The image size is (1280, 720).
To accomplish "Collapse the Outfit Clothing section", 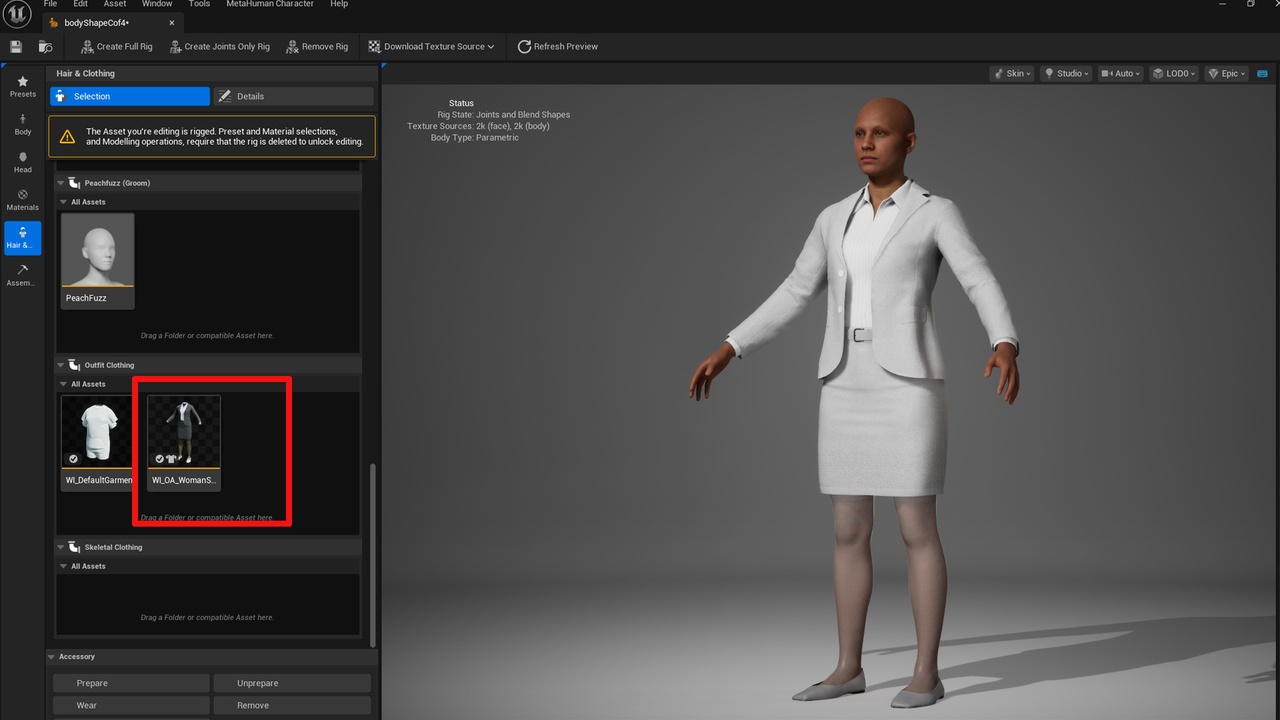I will click(x=61, y=365).
